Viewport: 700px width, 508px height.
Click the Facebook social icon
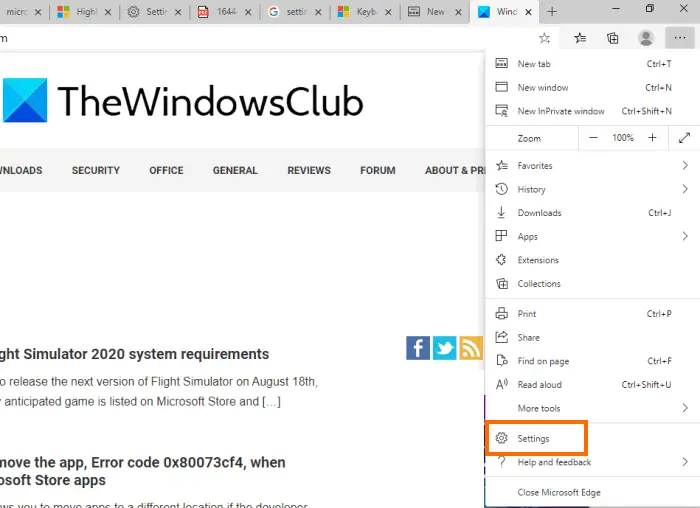[418, 348]
